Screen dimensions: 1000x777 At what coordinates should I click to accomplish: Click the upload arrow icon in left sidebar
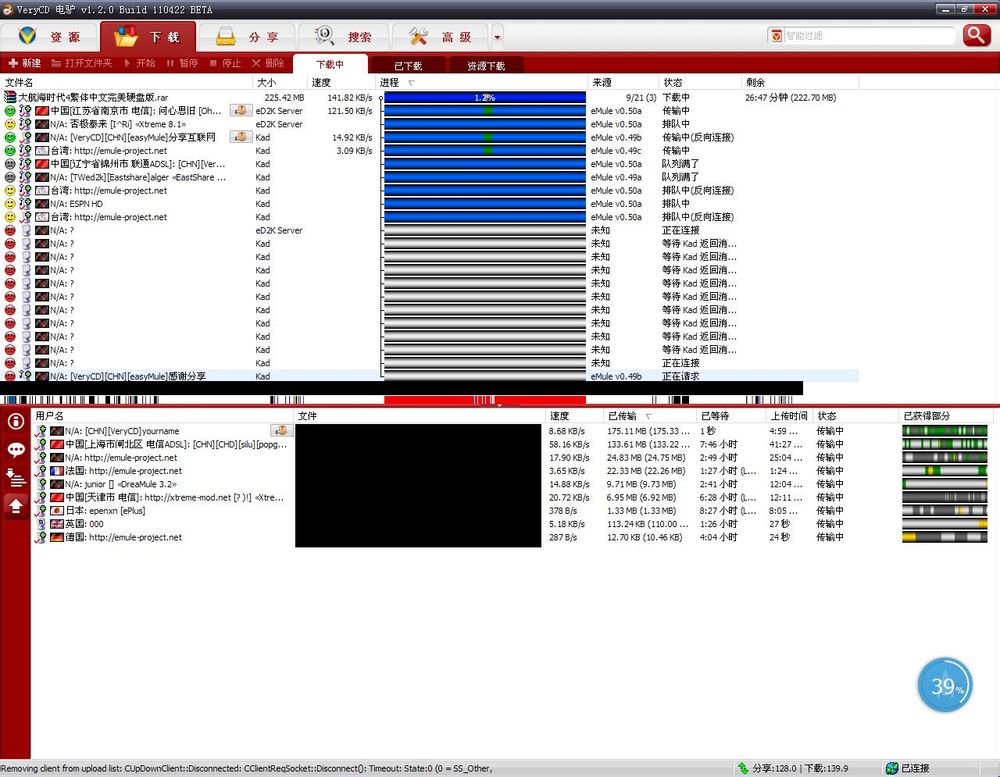tap(15, 506)
